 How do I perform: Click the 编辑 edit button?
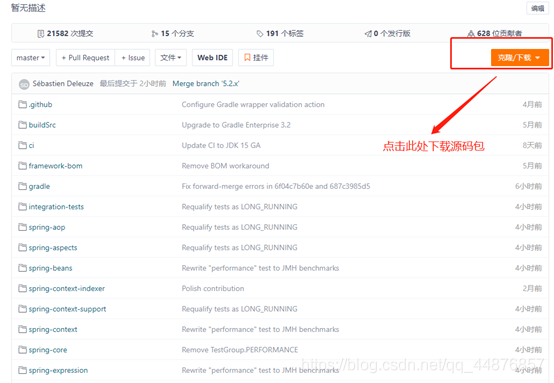click(538, 8)
